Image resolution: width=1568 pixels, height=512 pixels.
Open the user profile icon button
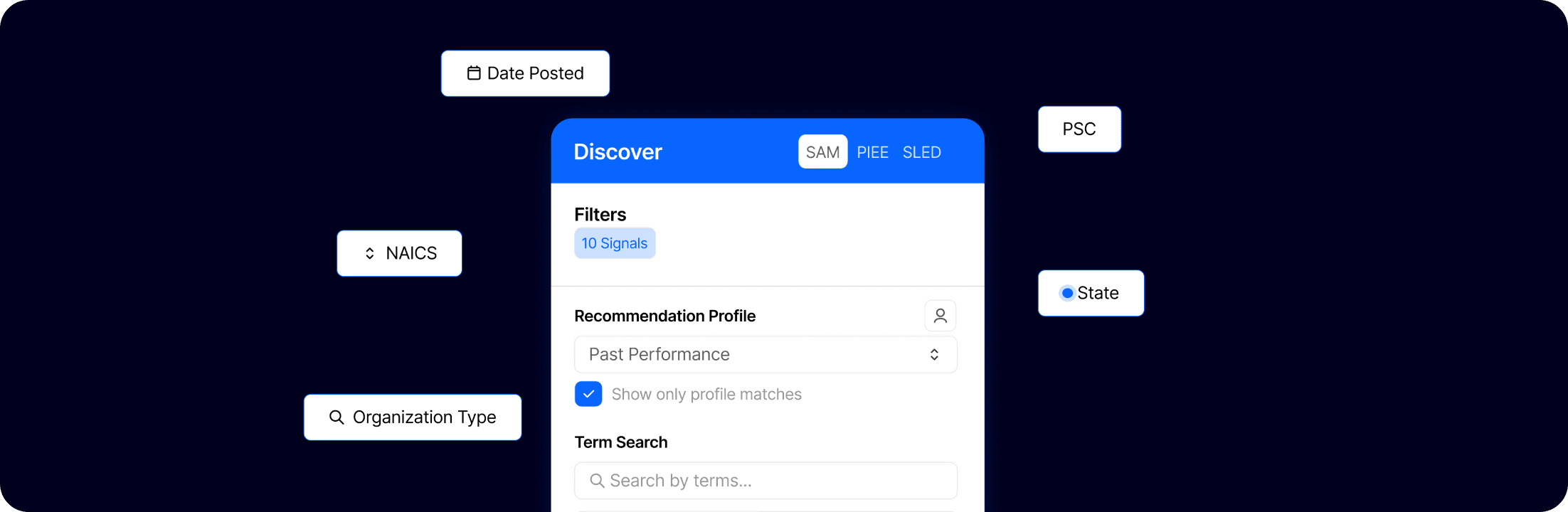[x=940, y=316]
